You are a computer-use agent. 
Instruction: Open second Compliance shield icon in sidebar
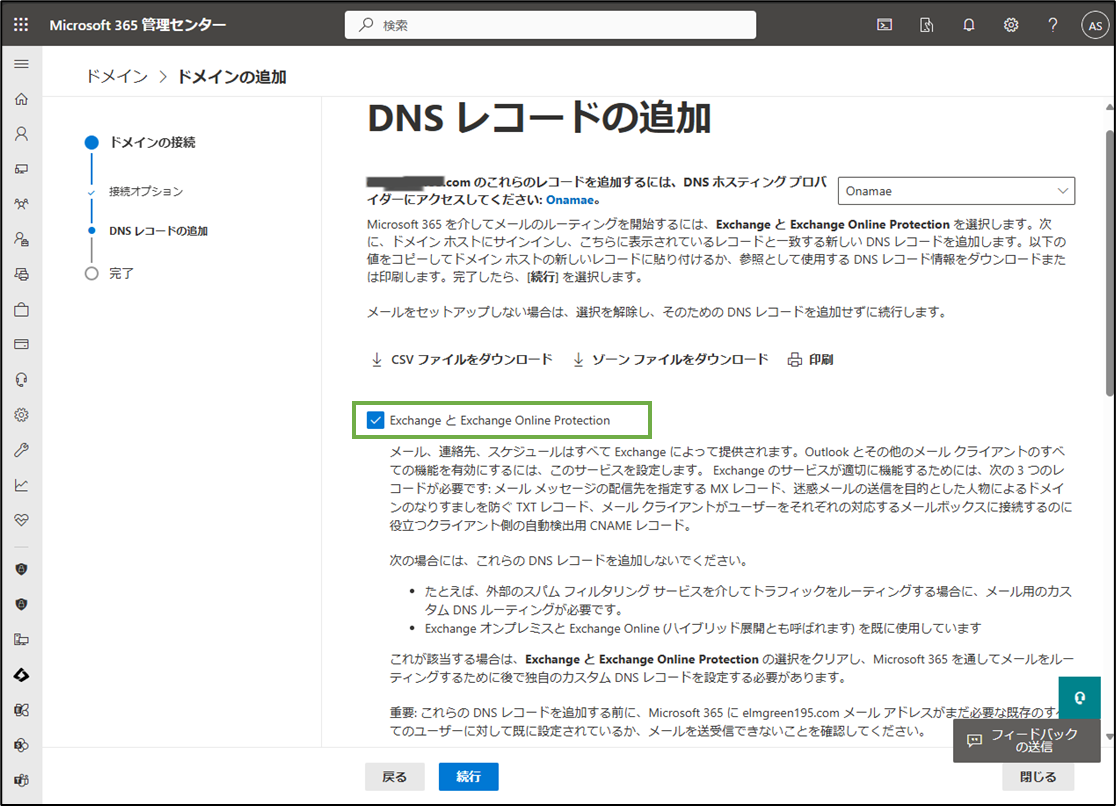[21, 604]
